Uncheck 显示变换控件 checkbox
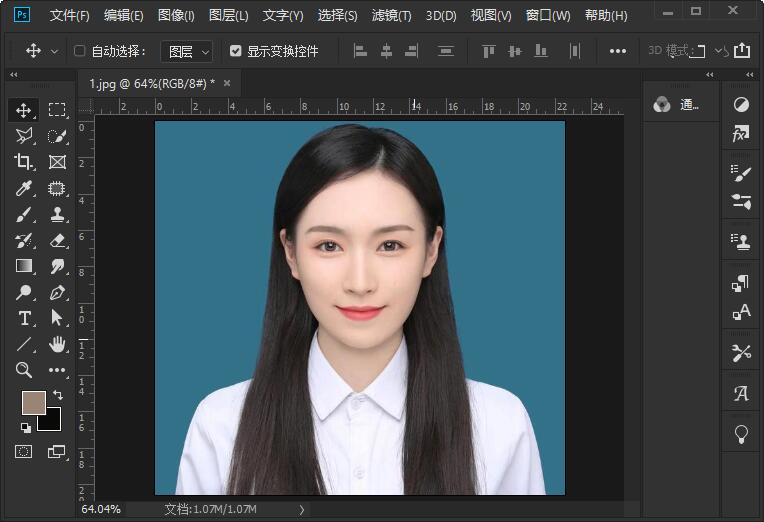The image size is (764, 522). (235, 51)
